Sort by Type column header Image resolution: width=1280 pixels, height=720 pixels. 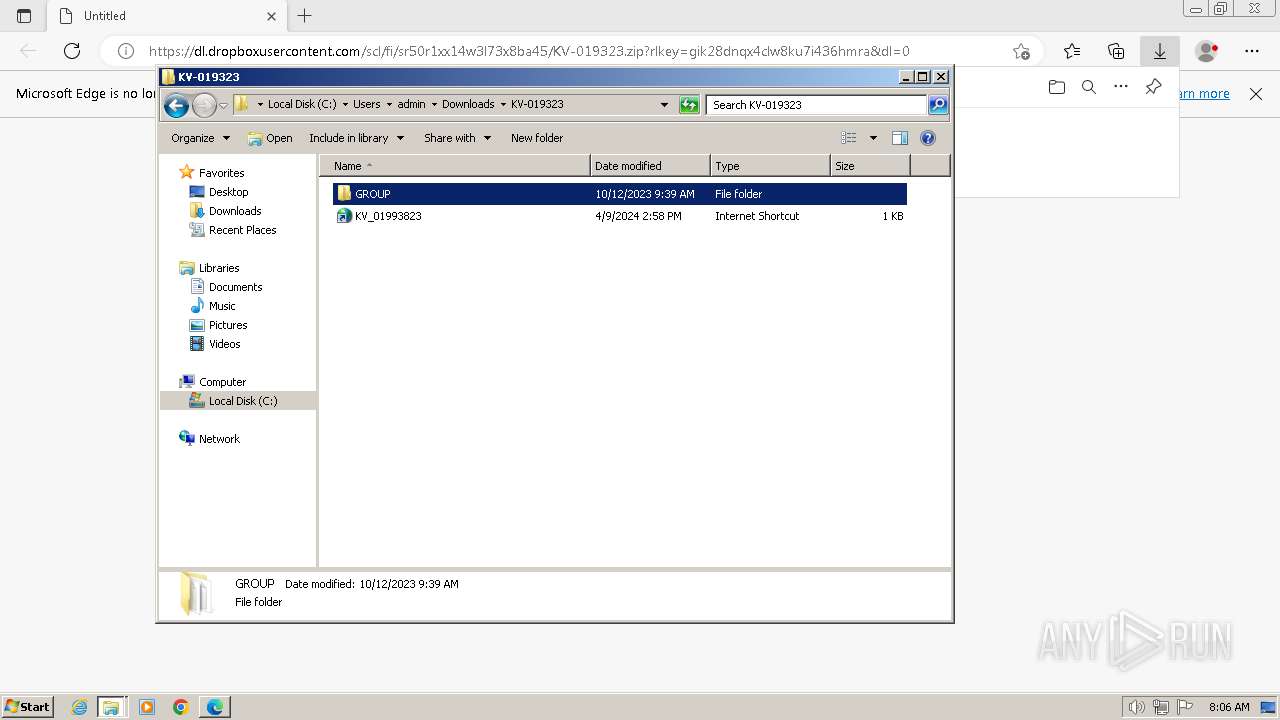pos(770,166)
